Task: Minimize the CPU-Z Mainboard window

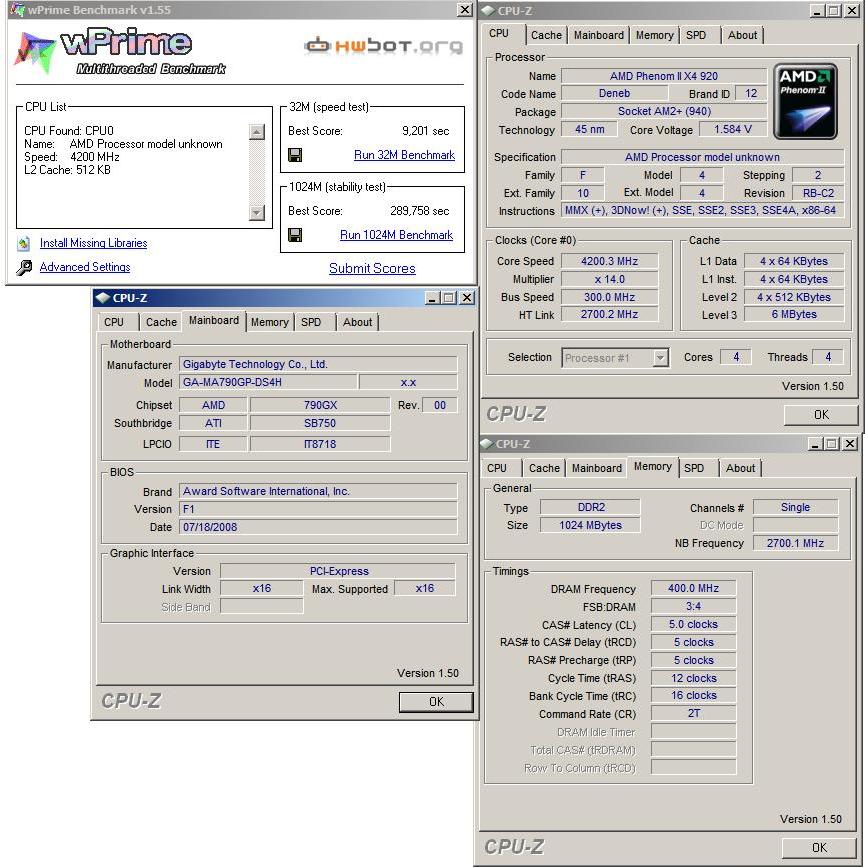Action: pyautogui.click(x=432, y=298)
